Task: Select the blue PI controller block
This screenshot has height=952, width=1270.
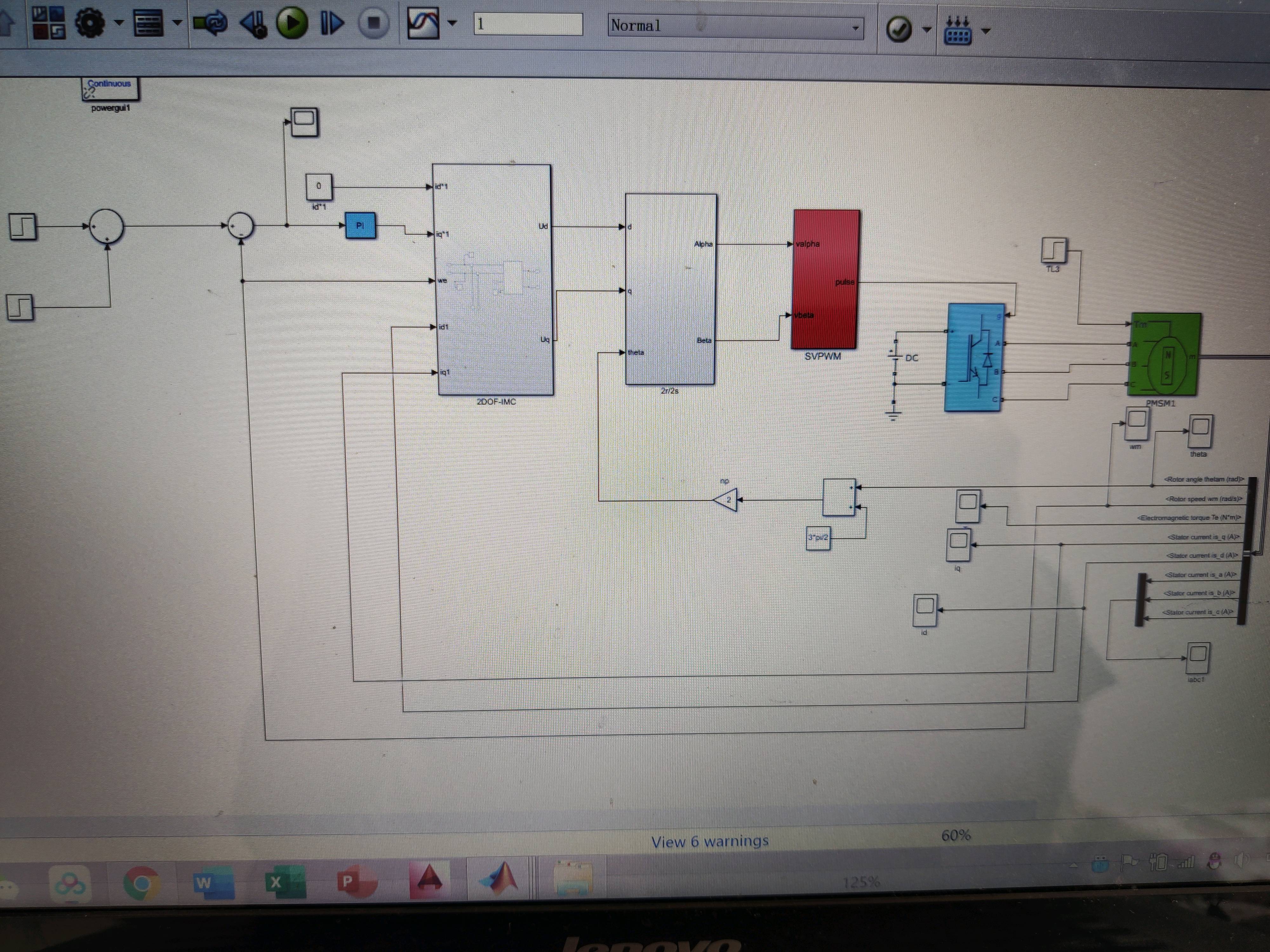Action: pos(361,226)
